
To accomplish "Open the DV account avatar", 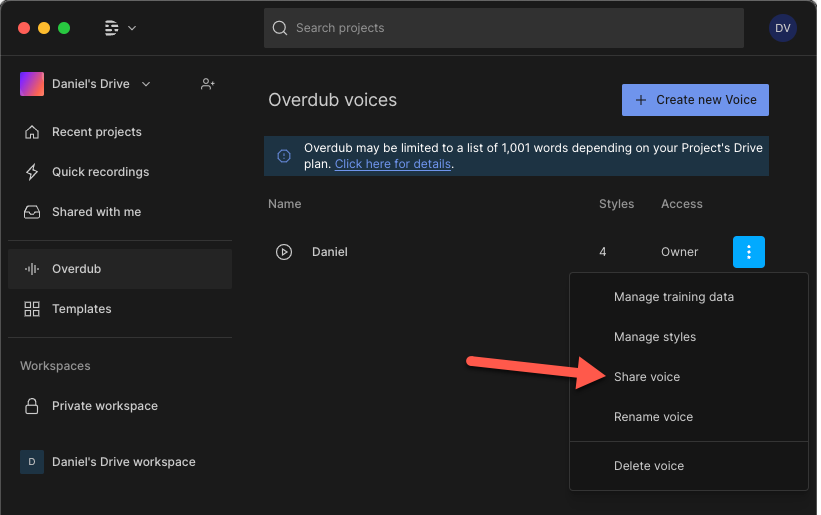I will [x=782, y=28].
